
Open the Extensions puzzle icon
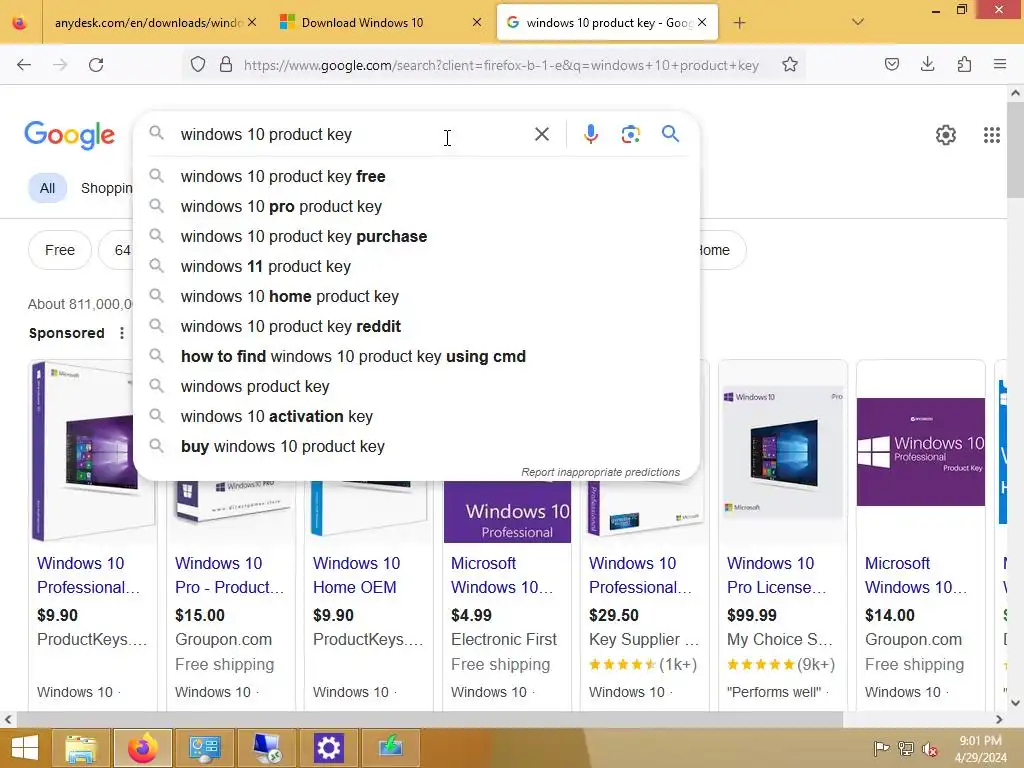coord(964,64)
